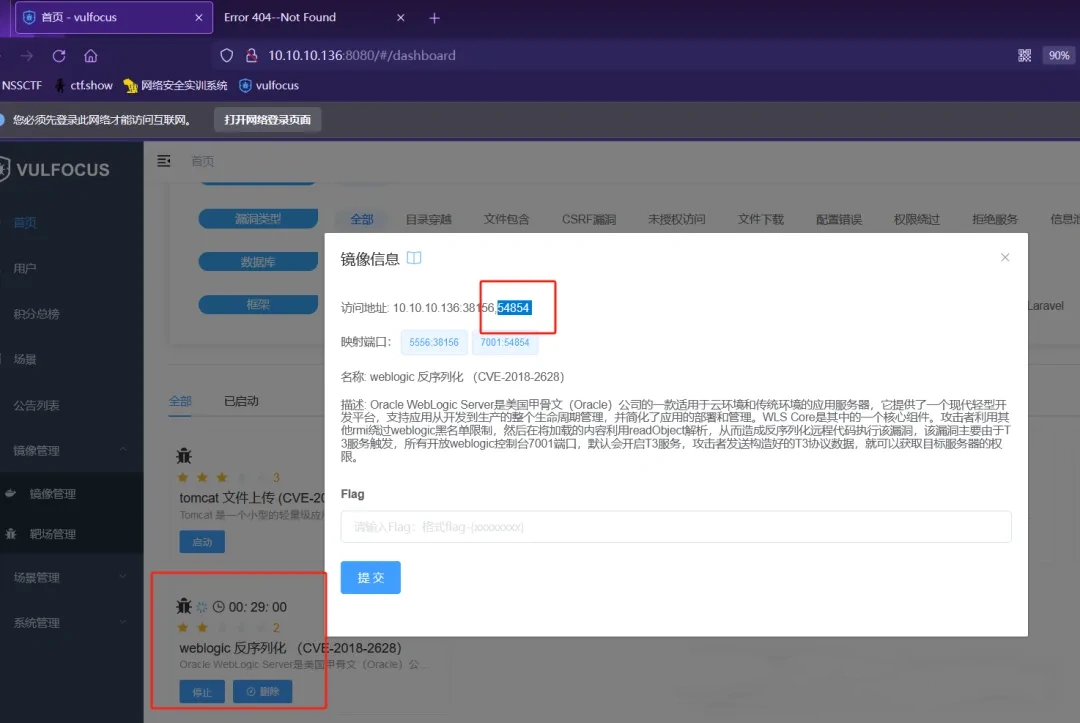Image resolution: width=1080 pixels, height=723 pixels.
Task: Collapse the 镜像管理 sidebar group
Action: (72, 450)
